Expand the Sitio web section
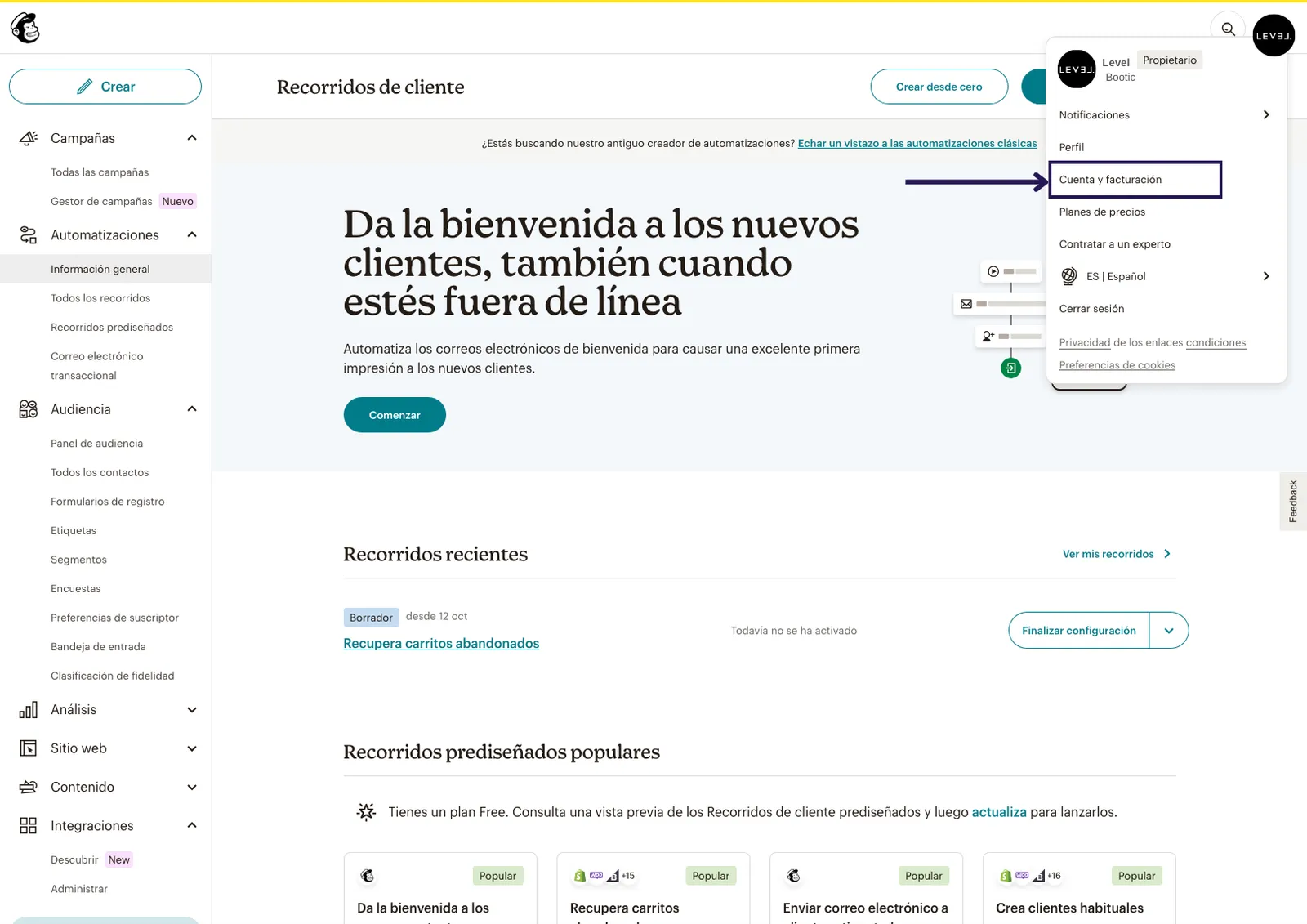Image resolution: width=1307 pixels, height=924 pixels. (192, 748)
